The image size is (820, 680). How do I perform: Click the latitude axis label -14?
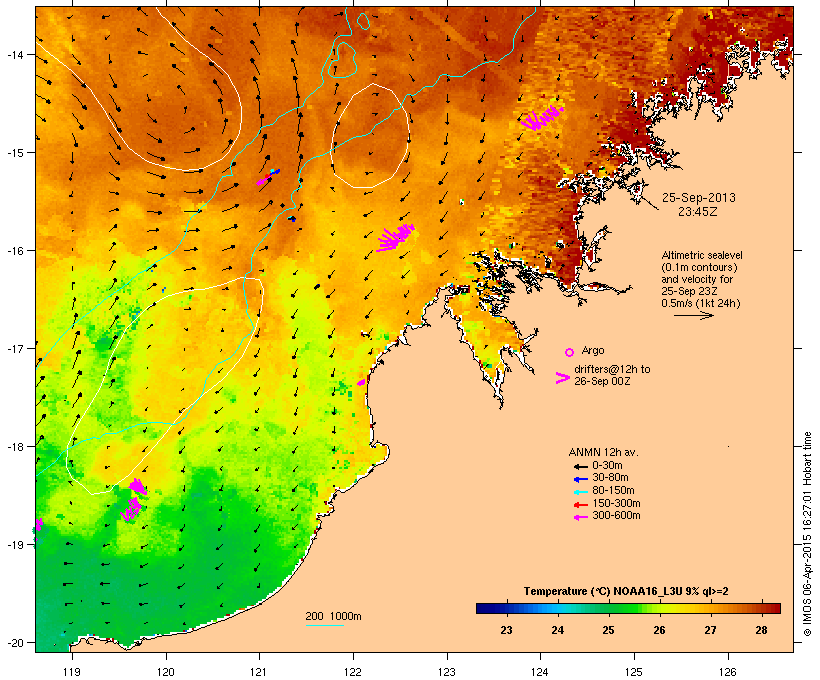pos(14,55)
